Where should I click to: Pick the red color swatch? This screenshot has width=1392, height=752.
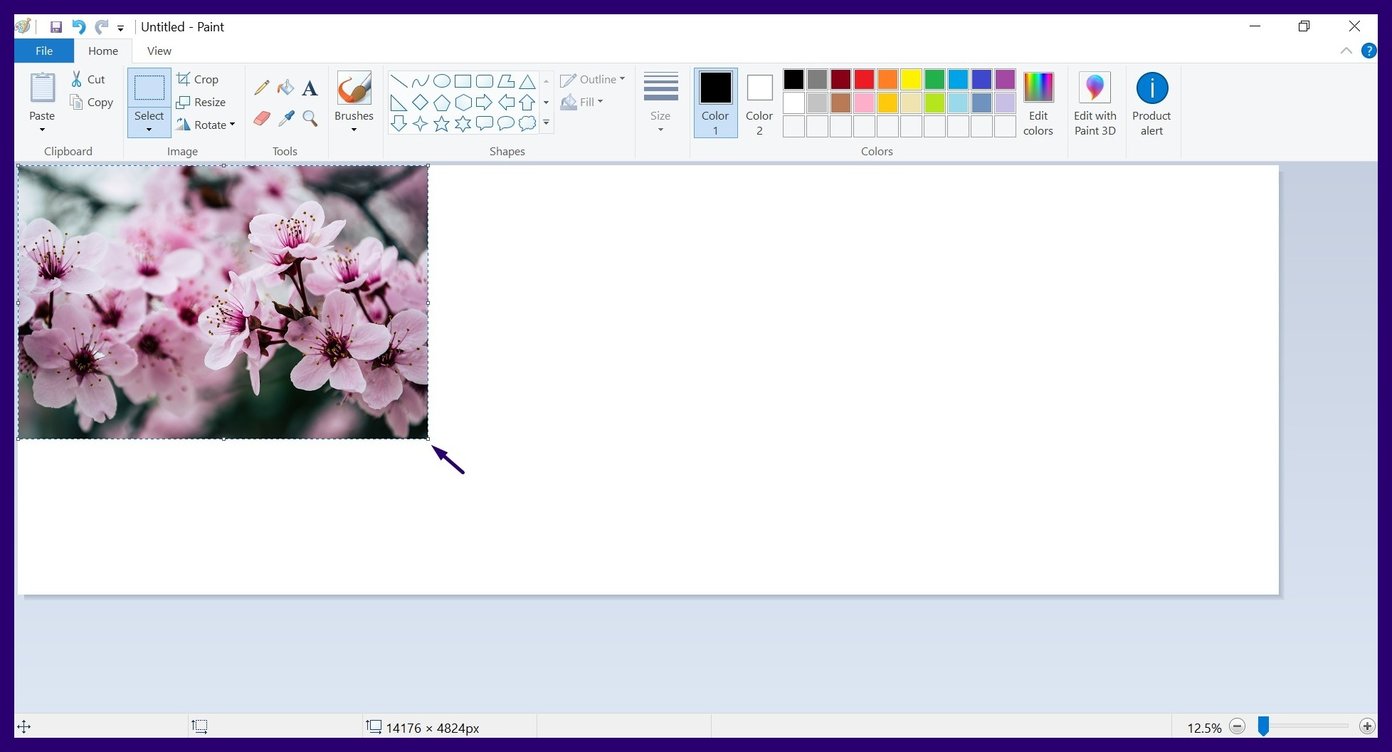863,79
